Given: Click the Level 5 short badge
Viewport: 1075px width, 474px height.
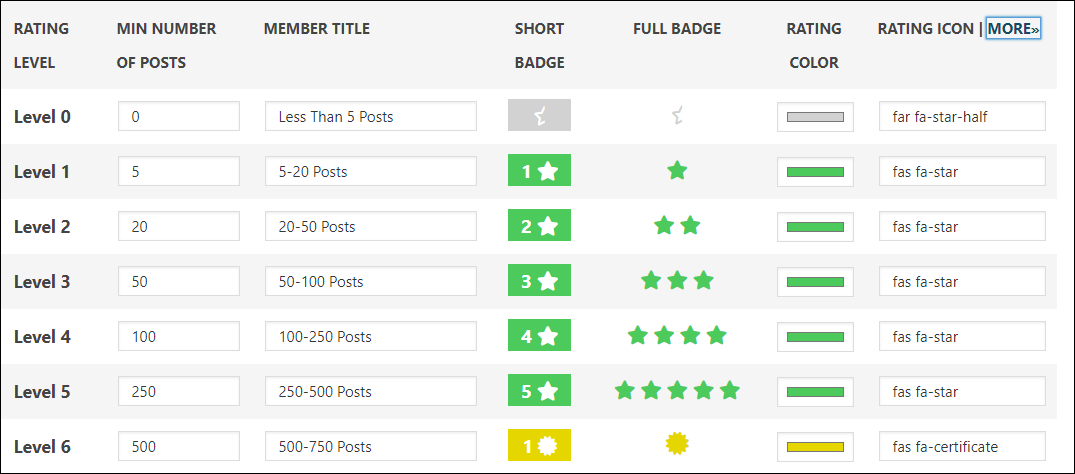Looking at the screenshot, I should point(539,391).
